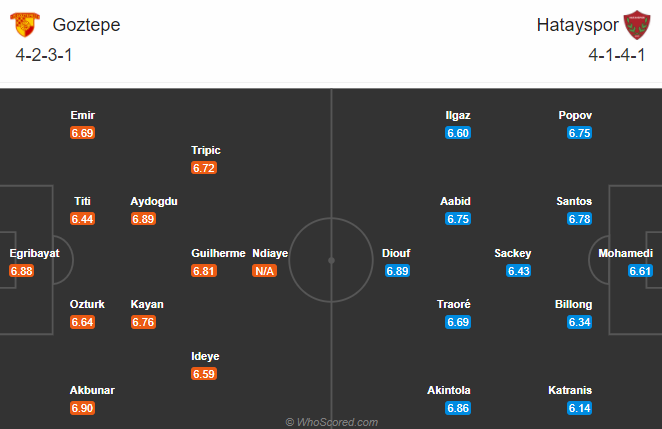Click Akbunar's 6.90 rating badge
Screen dimensions: 662x429
82,408
